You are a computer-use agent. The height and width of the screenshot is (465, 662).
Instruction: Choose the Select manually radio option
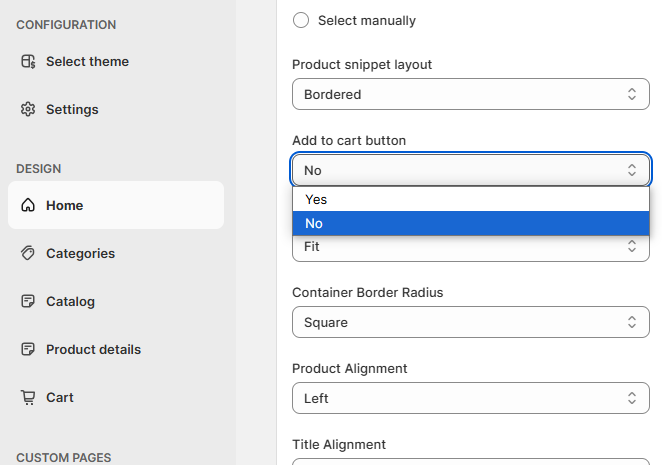click(301, 20)
